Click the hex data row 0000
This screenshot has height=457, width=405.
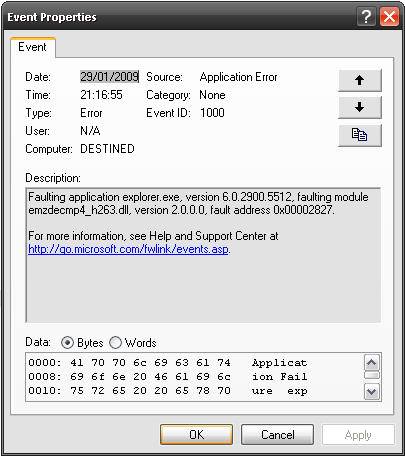pos(168,363)
